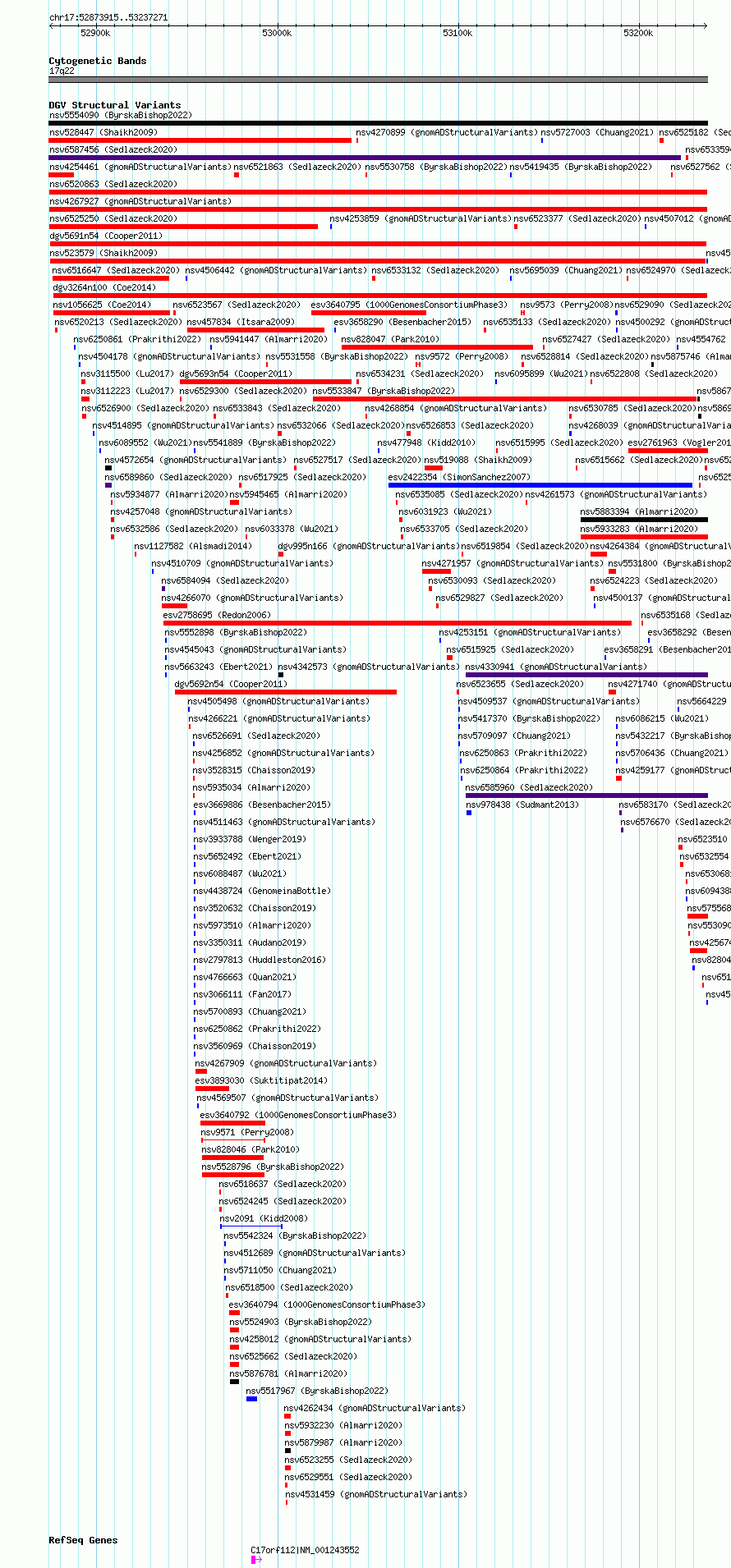Open variant nsv9573 (Perry2008)
This screenshot has width=731, height=1568.
click(566, 305)
